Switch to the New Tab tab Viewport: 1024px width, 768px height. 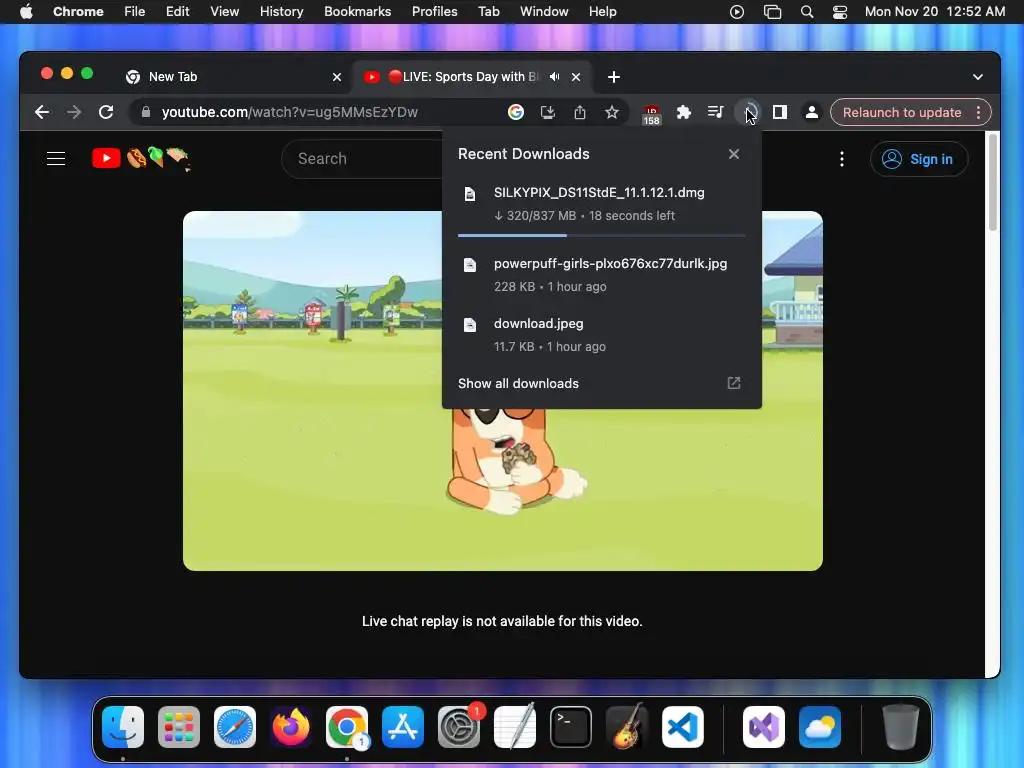click(234, 77)
